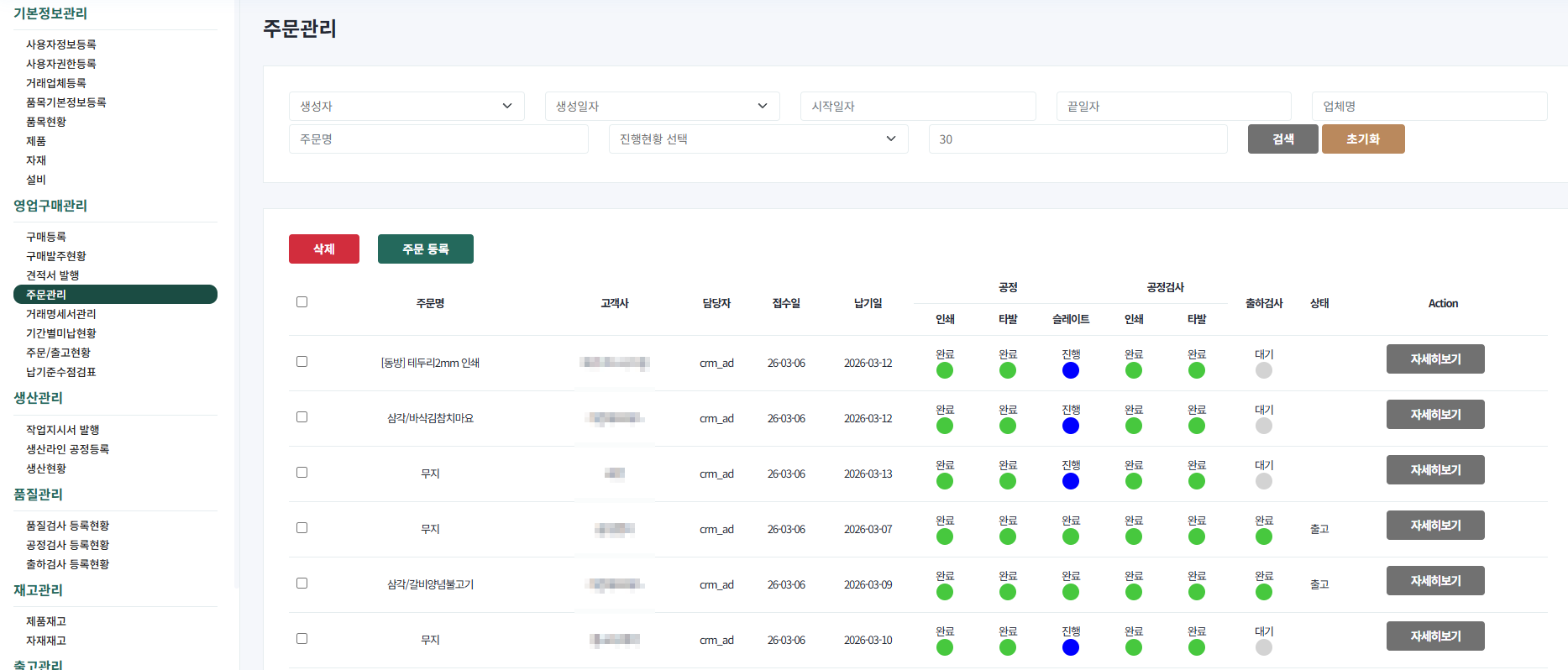Click blue slate status dot in last row
The height and width of the screenshot is (670, 1568).
[x=1070, y=647]
